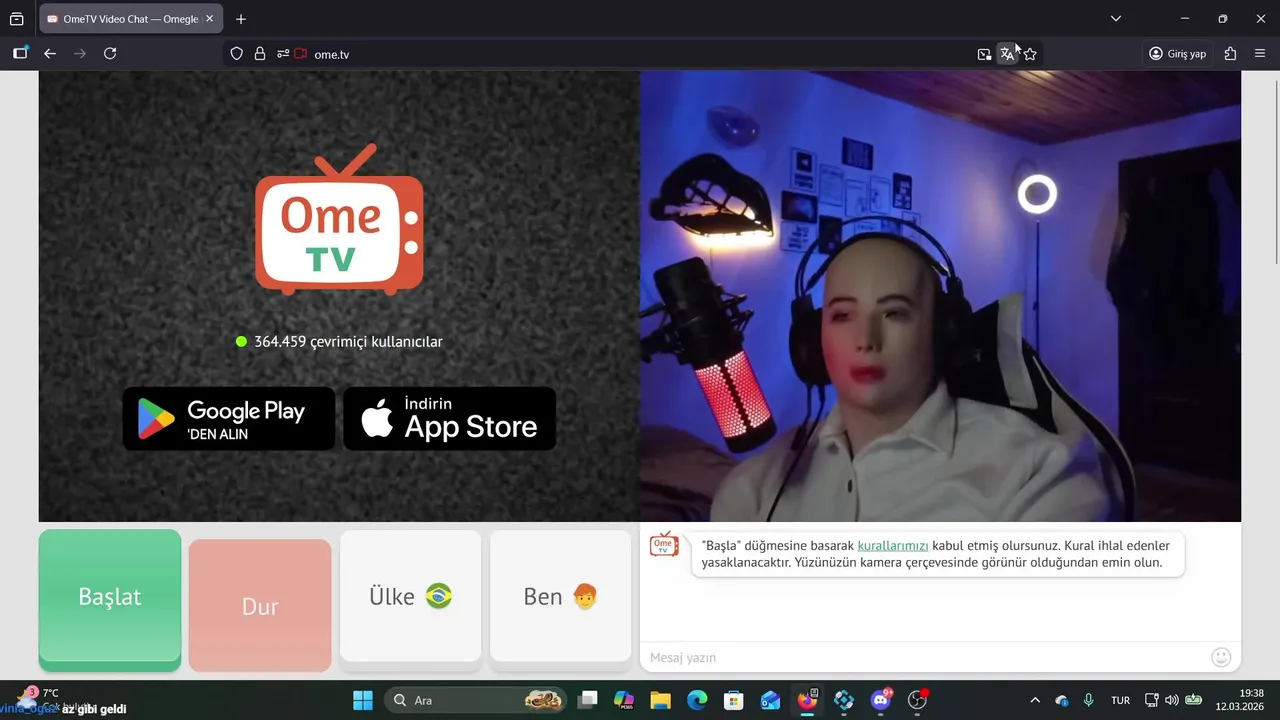Click the 364.459 çevrimiçi kullanıcılar text
The height and width of the screenshot is (720, 1280).
(x=348, y=342)
